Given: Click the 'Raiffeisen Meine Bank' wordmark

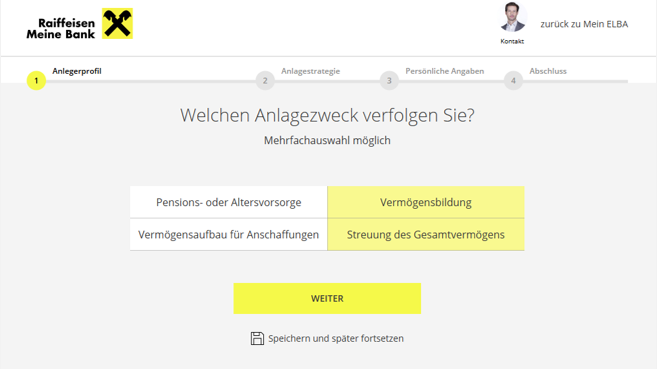Looking at the screenshot, I should 61,28.
